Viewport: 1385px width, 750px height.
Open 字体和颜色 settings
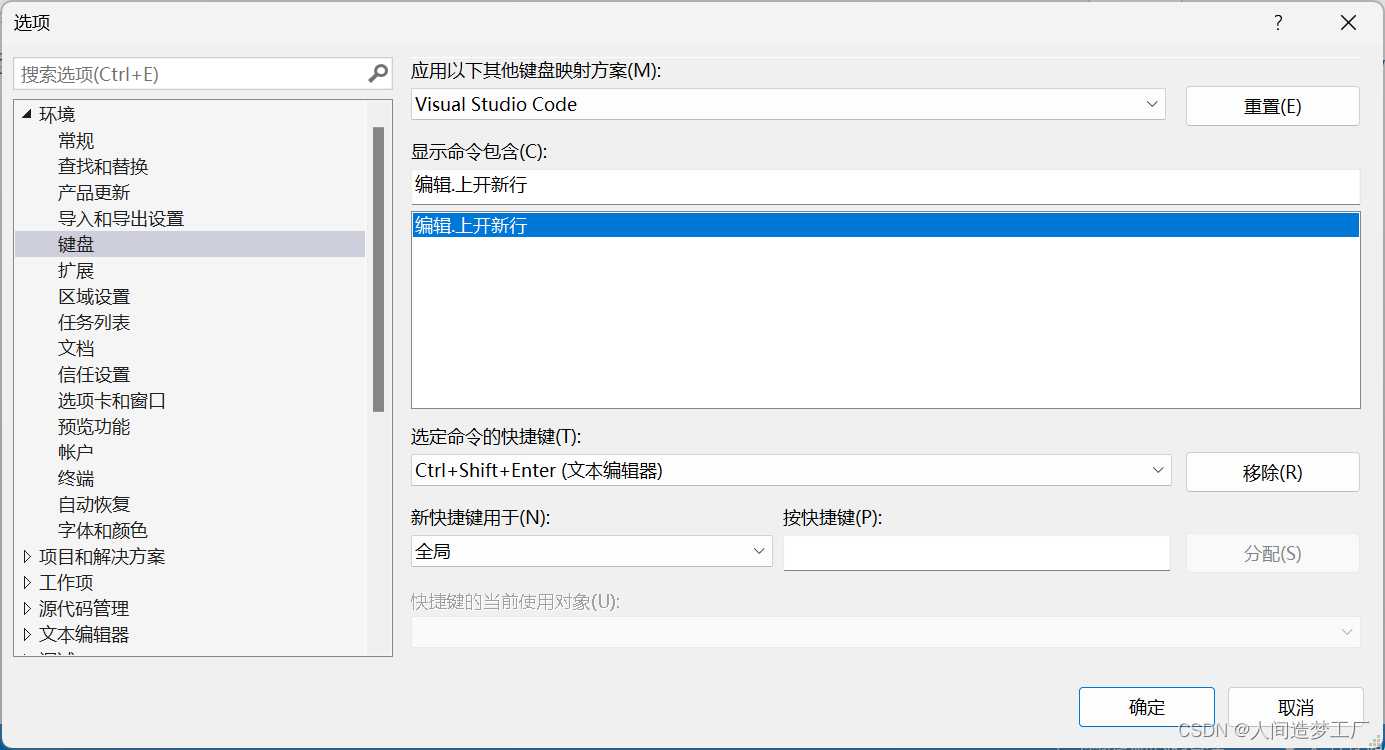(103, 531)
